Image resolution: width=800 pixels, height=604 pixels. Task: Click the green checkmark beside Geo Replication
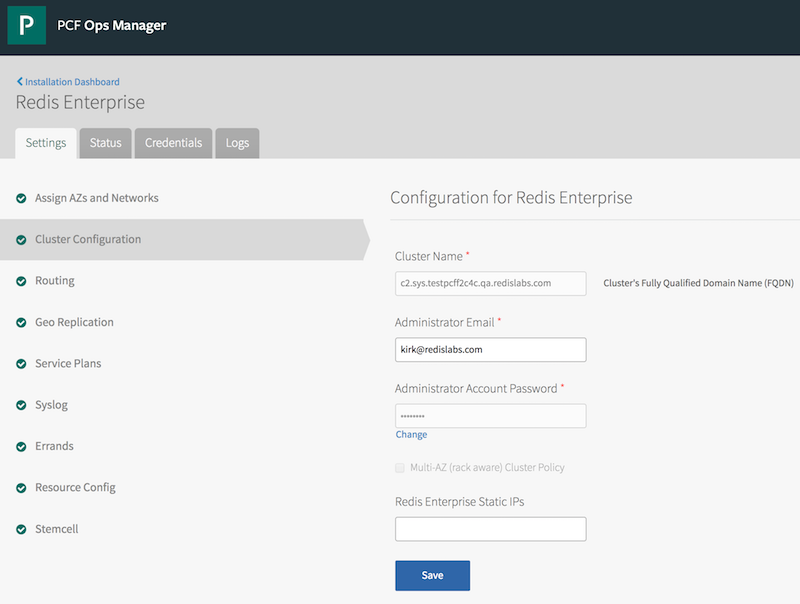coord(21,323)
